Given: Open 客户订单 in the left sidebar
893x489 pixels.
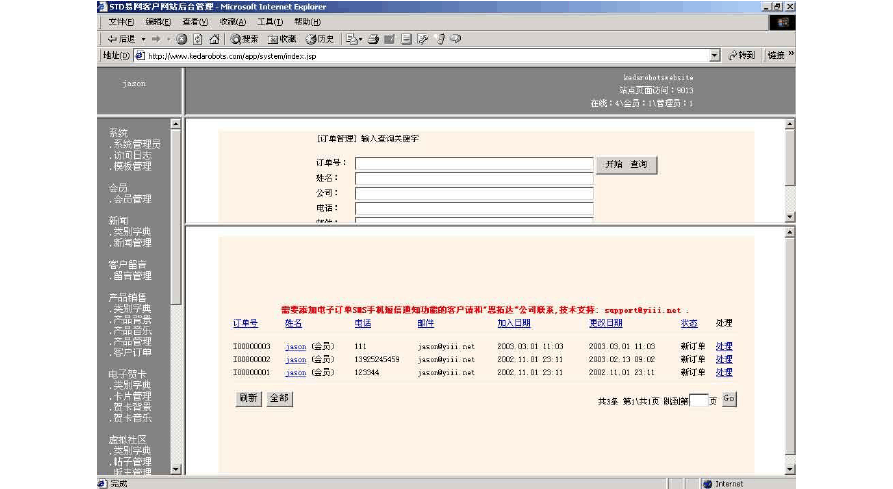Looking at the screenshot, I should (x=132, y=352).
